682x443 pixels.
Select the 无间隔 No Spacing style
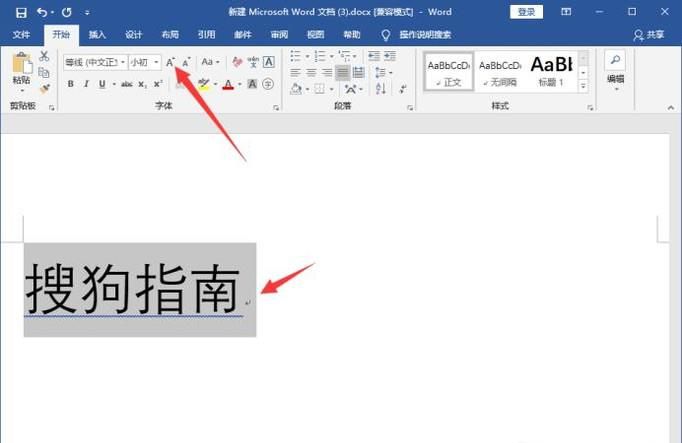pos(500,71)
